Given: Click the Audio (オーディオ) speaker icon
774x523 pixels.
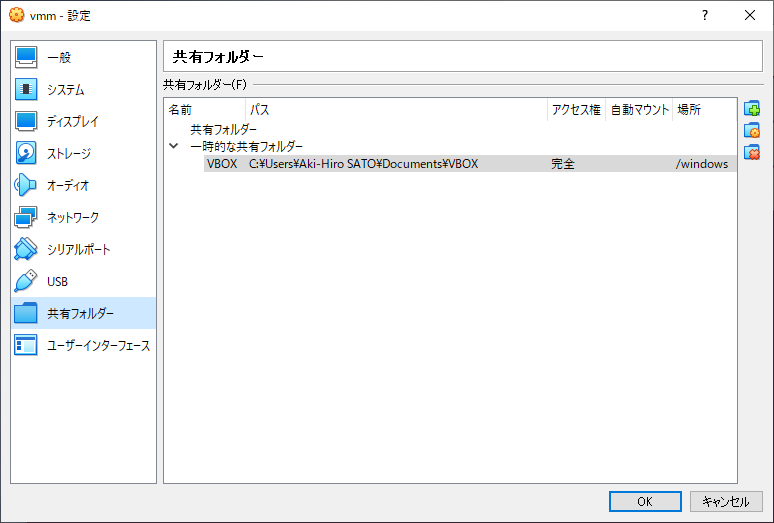Looking at the screenshot, I should coord(26,186).
